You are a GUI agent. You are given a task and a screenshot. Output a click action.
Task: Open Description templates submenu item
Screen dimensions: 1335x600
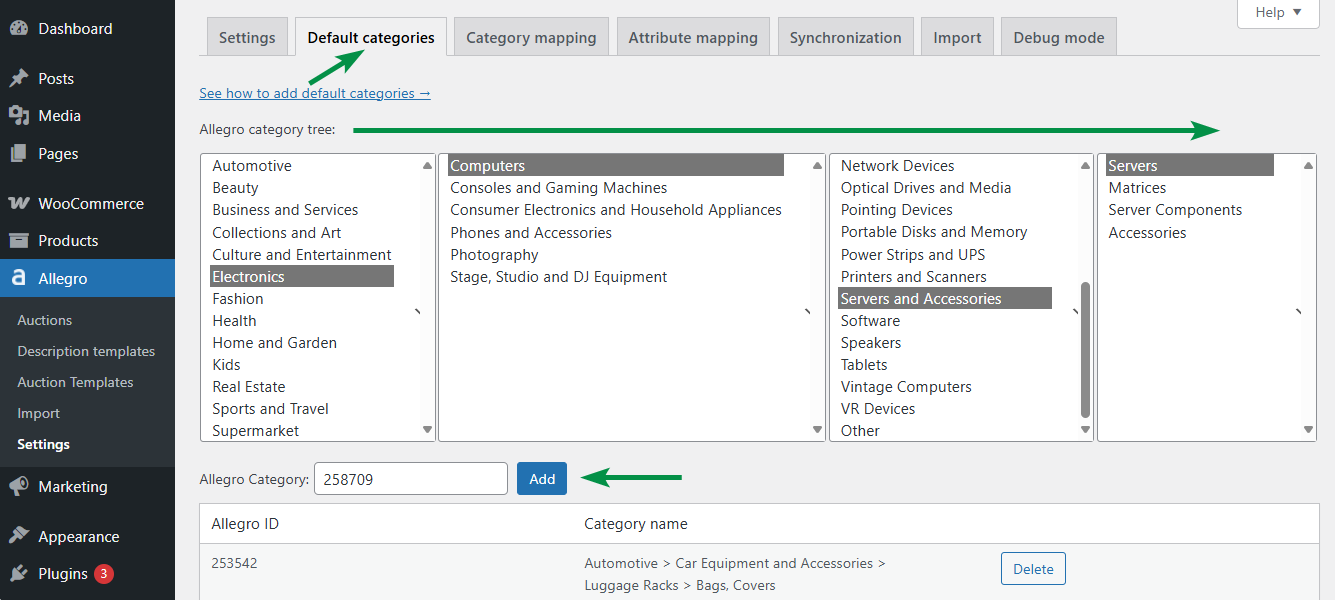tap(86, 351)
